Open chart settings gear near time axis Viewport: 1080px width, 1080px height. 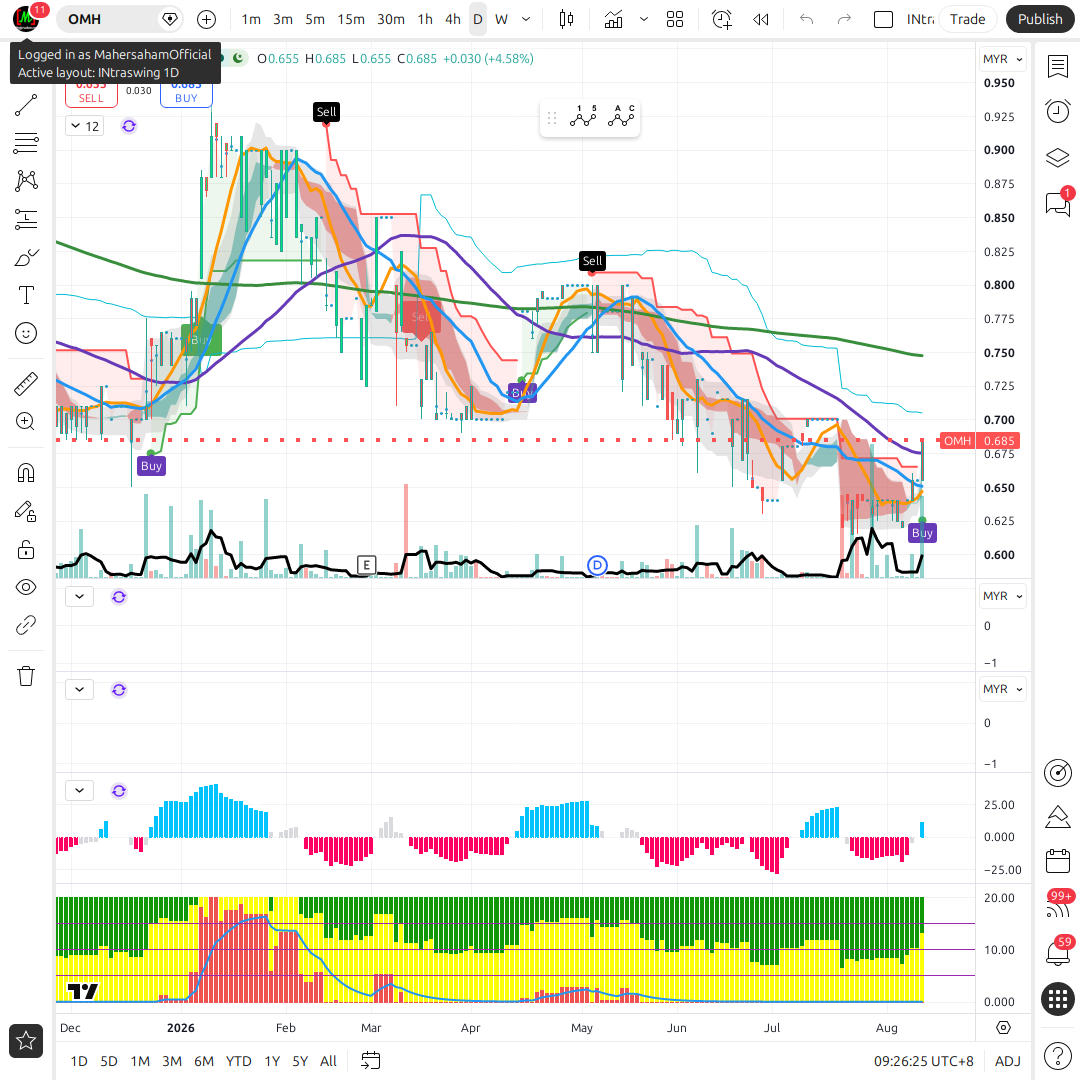[1004, 1028]
